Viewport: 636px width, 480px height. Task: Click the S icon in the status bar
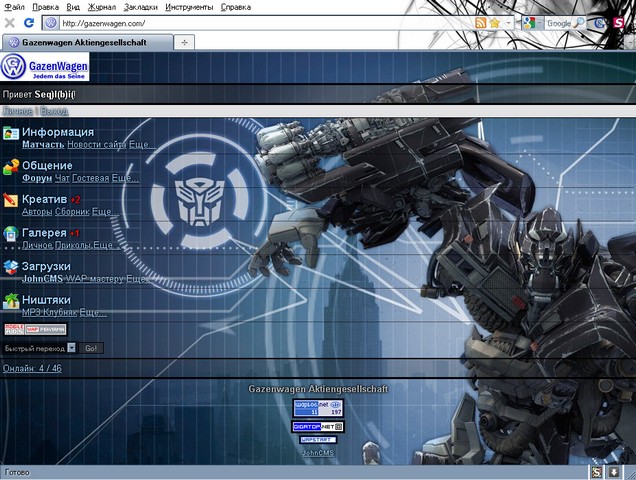click(596, 472)
